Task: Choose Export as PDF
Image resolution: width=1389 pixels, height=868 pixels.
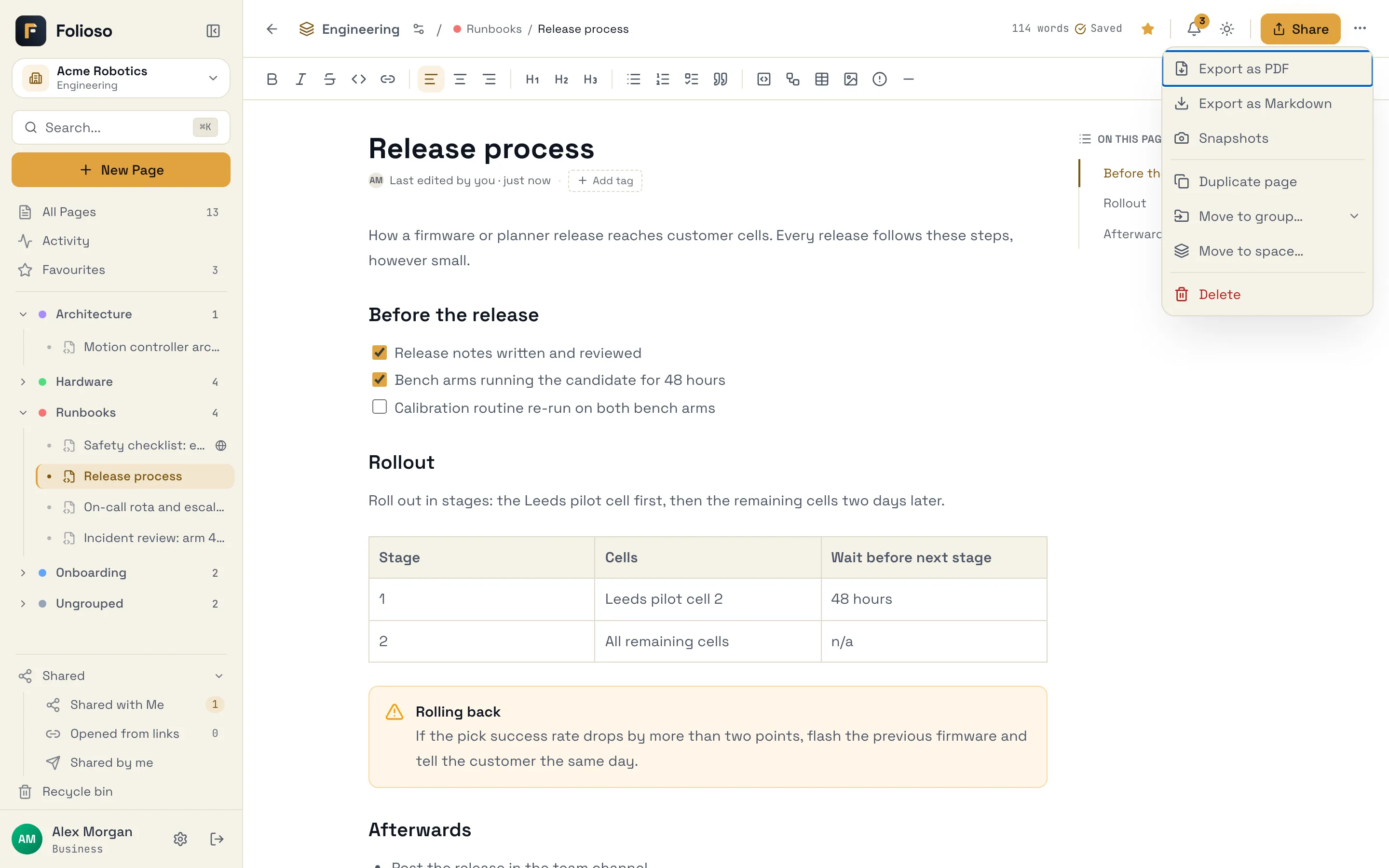Action: click(1267, 69)
